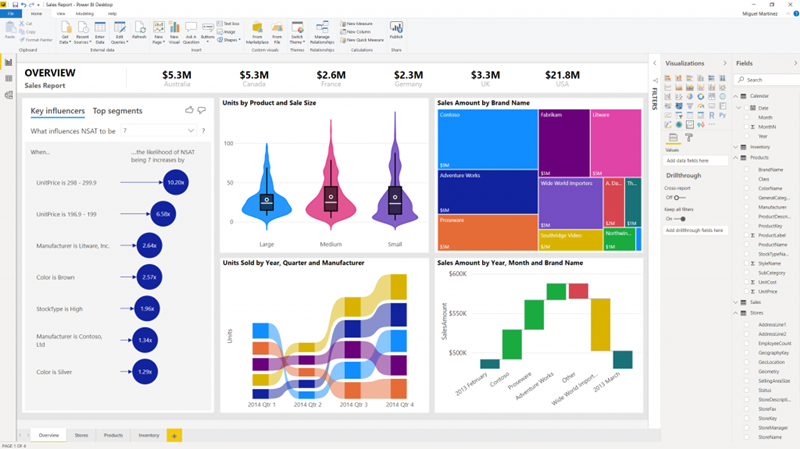Screen dimensions: 800x449
Task: Click the thumbs up icon on Key influencers
Action: 190,110
